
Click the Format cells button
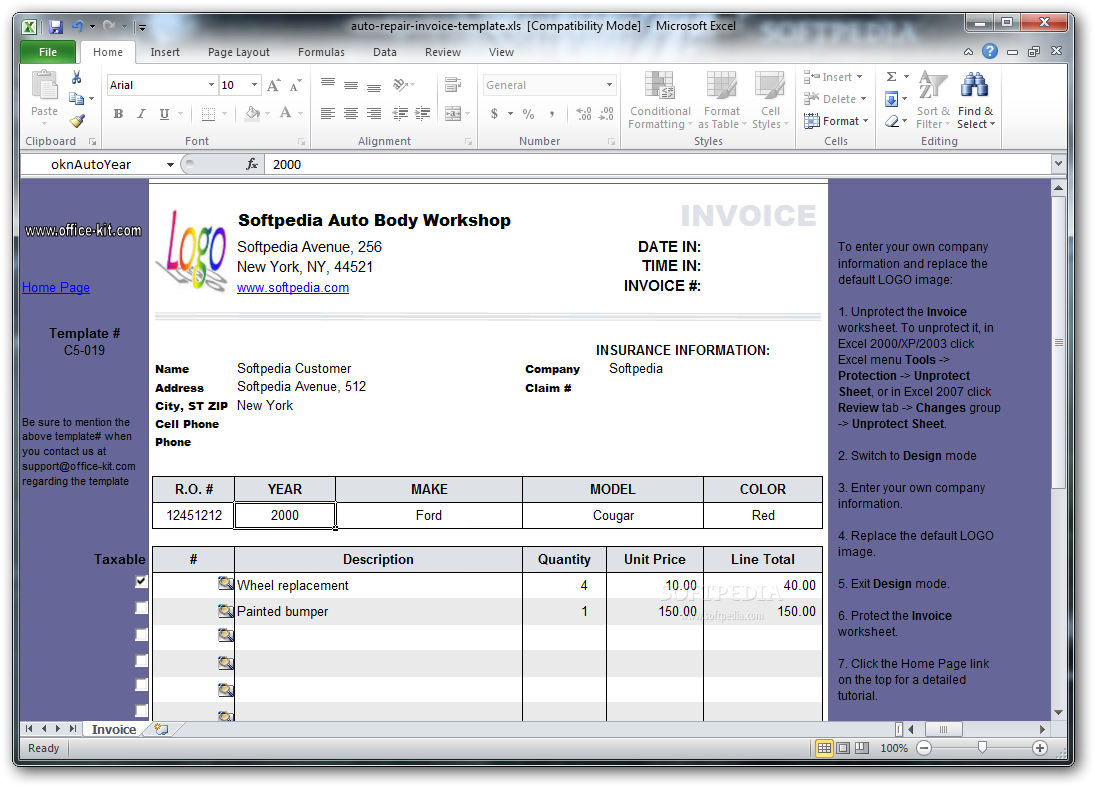(x=836, y=121)
